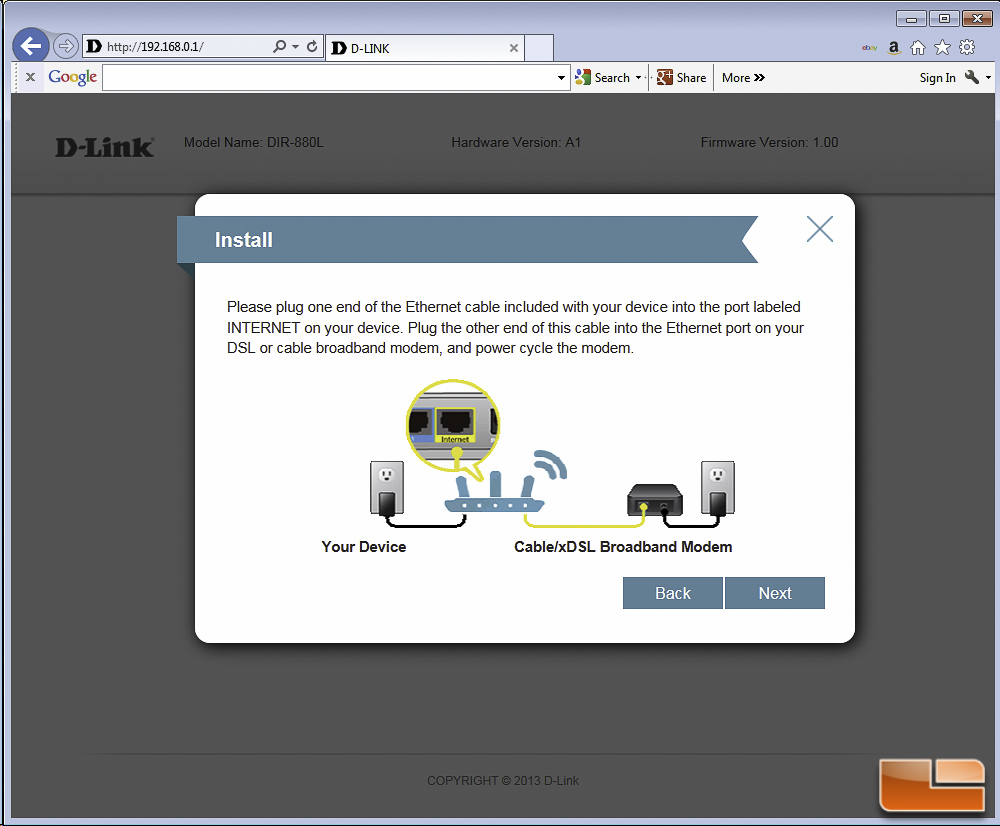1000x826 pixels.
Task: Click the Model Name: DIR-880L text
Action: pyautogui.click(x=254, y=142)
